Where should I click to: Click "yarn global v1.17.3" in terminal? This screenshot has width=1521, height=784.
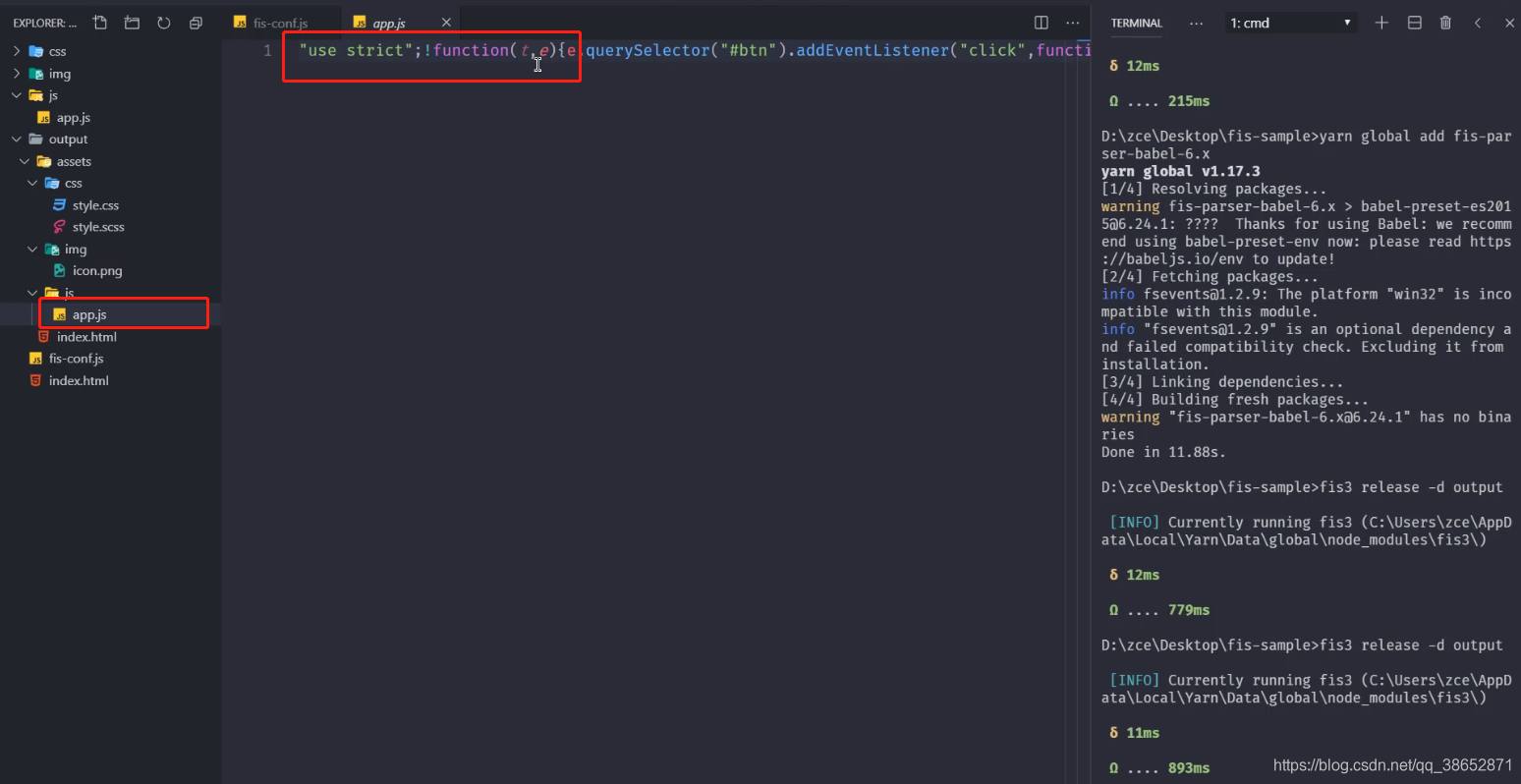(1180, 171)
